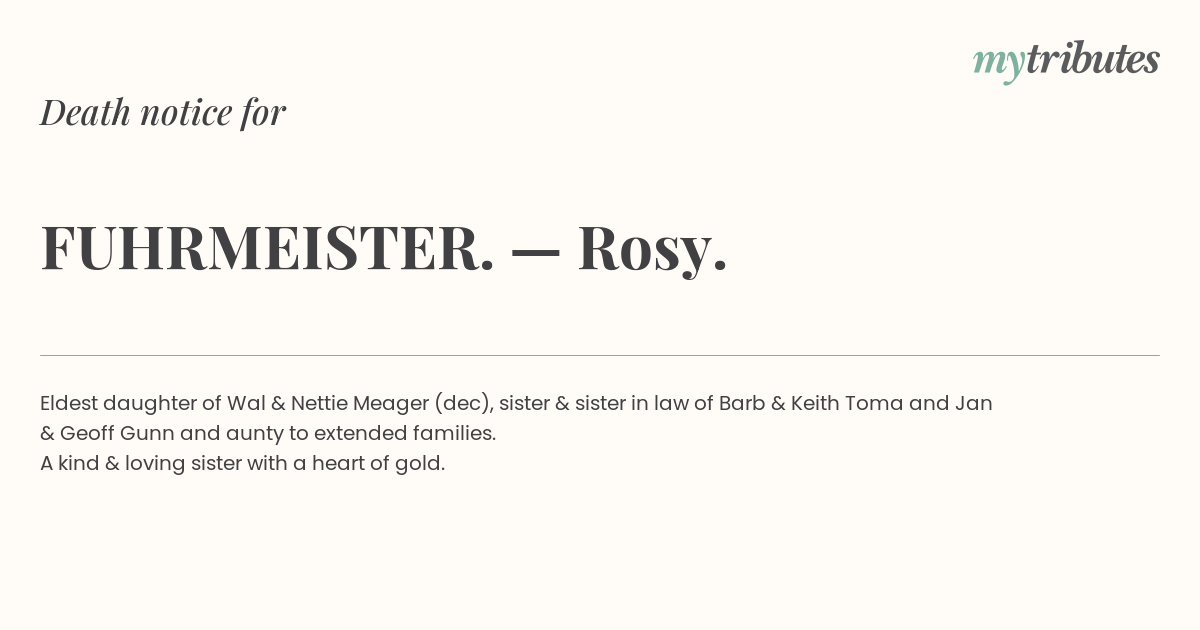Click the name "Nettie Meager"
Screen dimensions: 1200x630
359,404
